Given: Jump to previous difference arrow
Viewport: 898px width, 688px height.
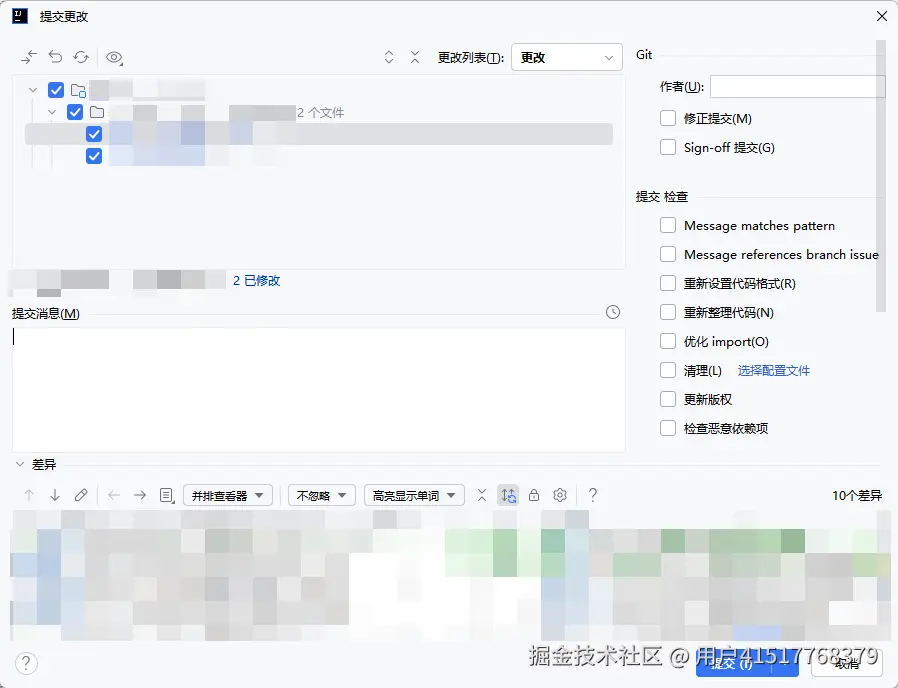Looking at the screenshot, I should pyautogui.click(x=29, y=494).
